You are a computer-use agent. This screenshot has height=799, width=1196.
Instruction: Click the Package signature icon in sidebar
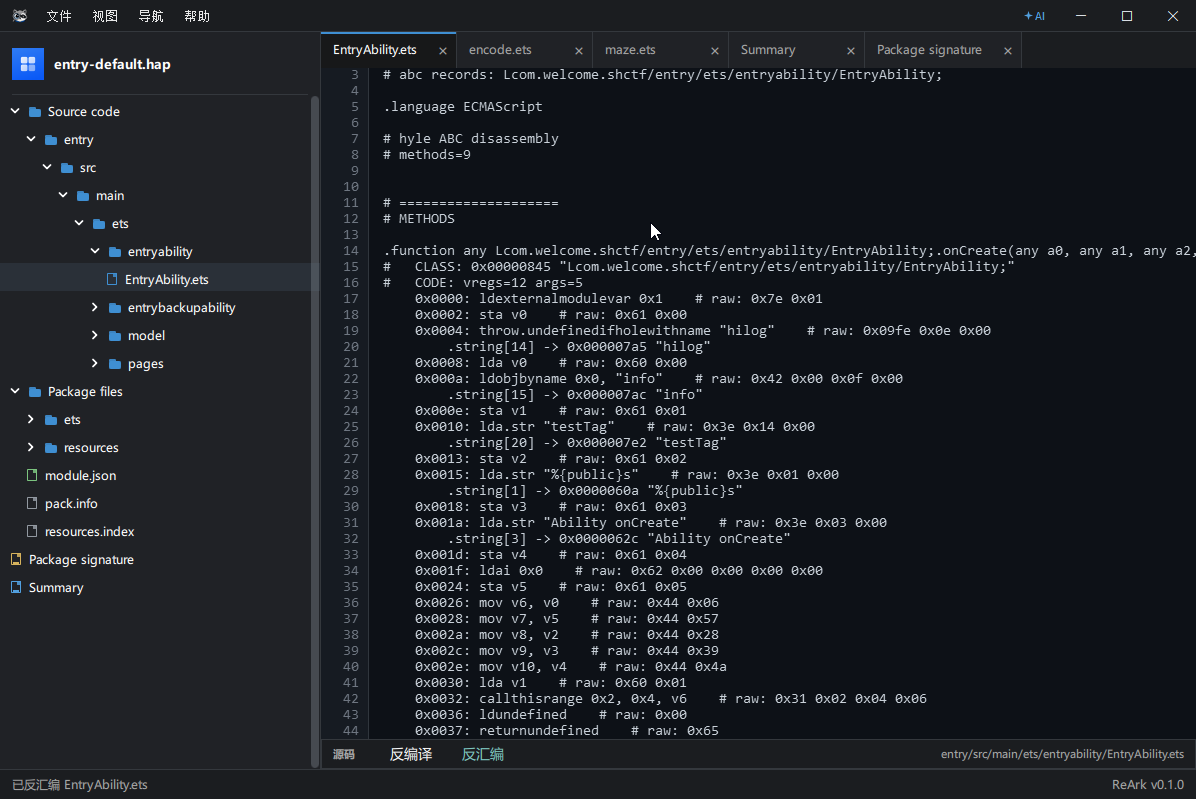click(x=16, y=559)
